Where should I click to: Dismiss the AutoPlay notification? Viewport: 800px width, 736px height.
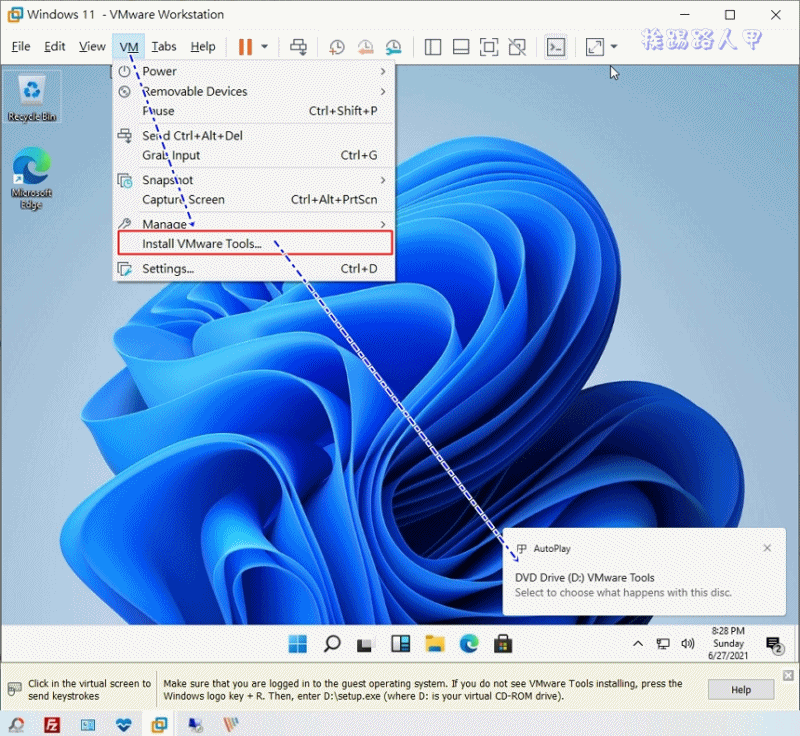pyautogui.click(x=767, y=548)
